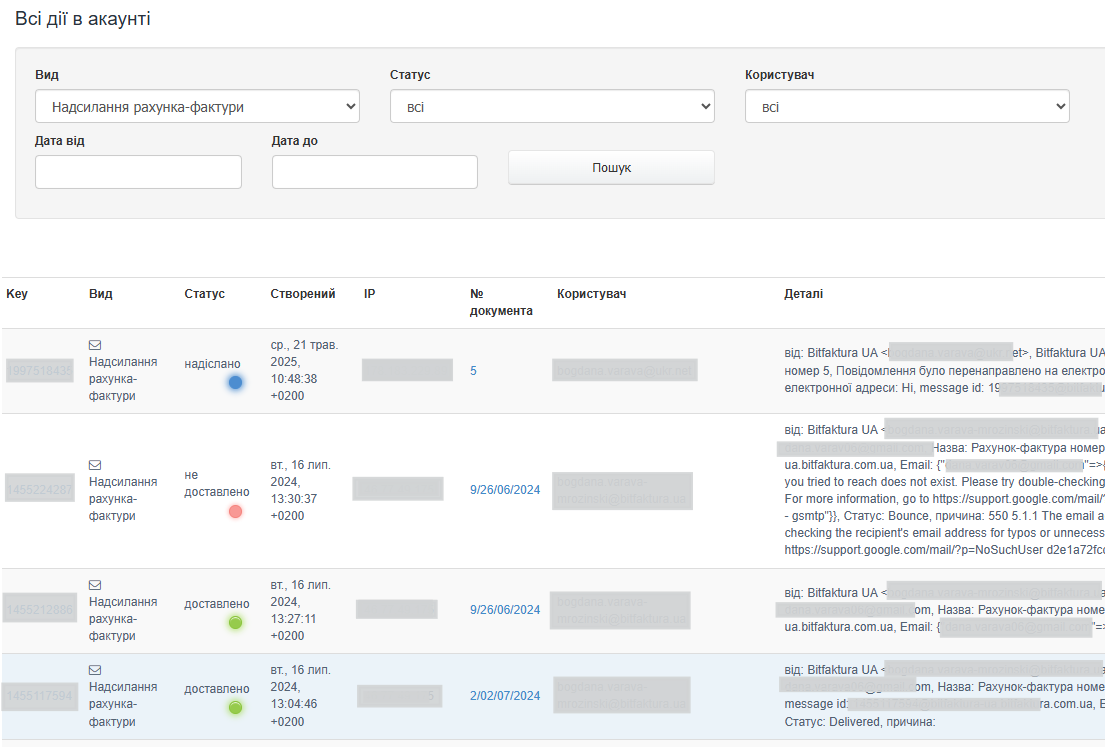
Task: Focus the 'Дата від' input field
Action: coord(138,172)
